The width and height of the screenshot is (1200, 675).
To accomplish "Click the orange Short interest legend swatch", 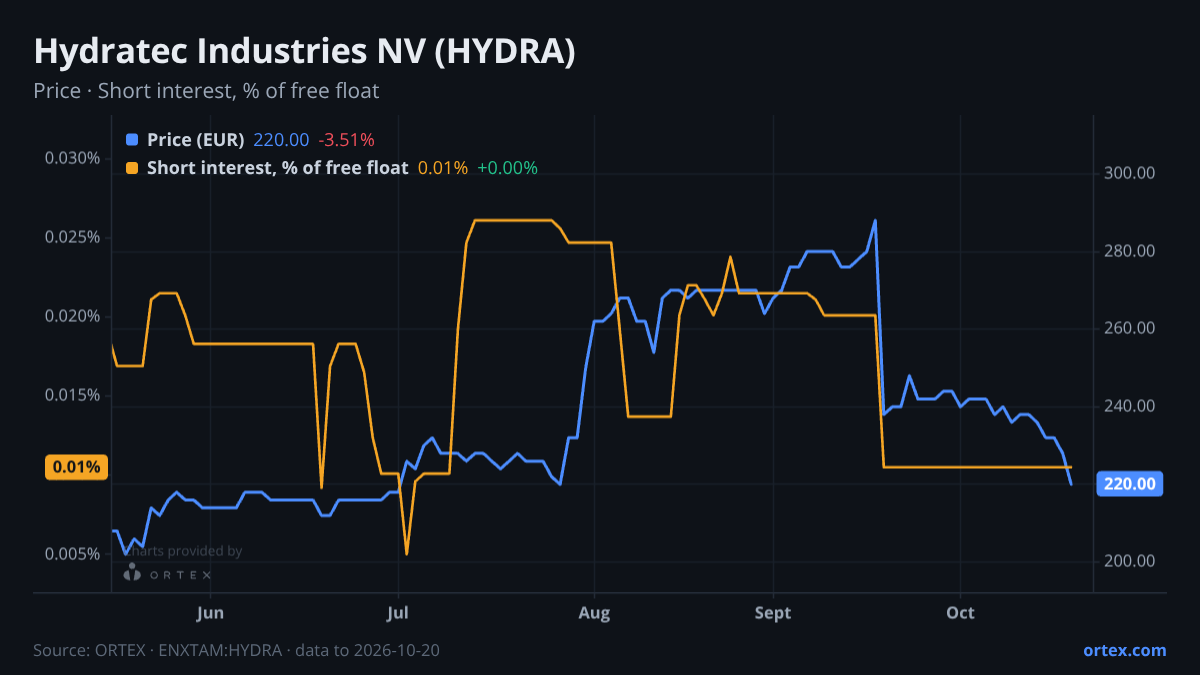I will [132, 168].
